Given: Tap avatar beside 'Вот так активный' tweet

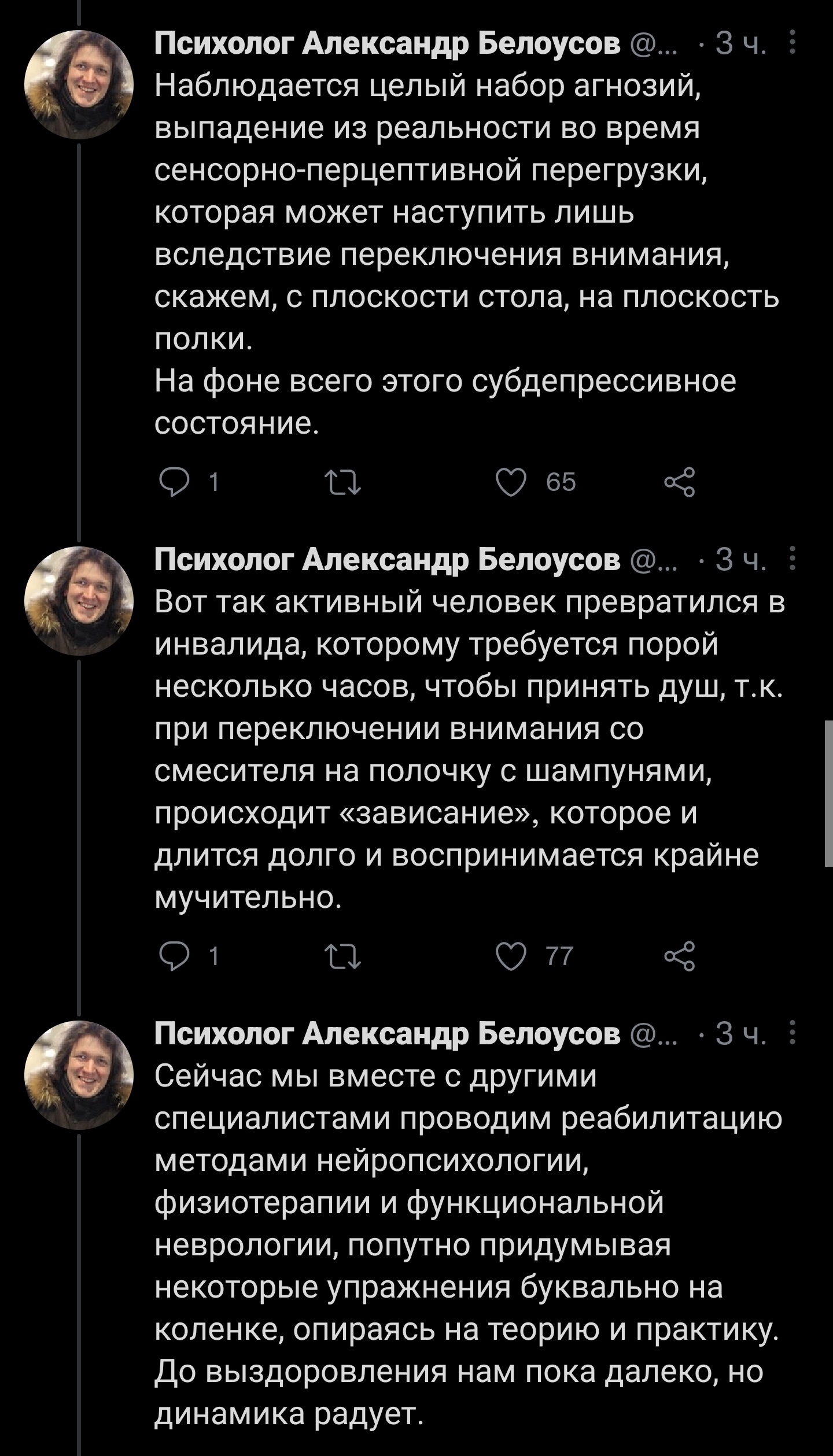Looking at the screenshot, I should (x=79, y=601).
